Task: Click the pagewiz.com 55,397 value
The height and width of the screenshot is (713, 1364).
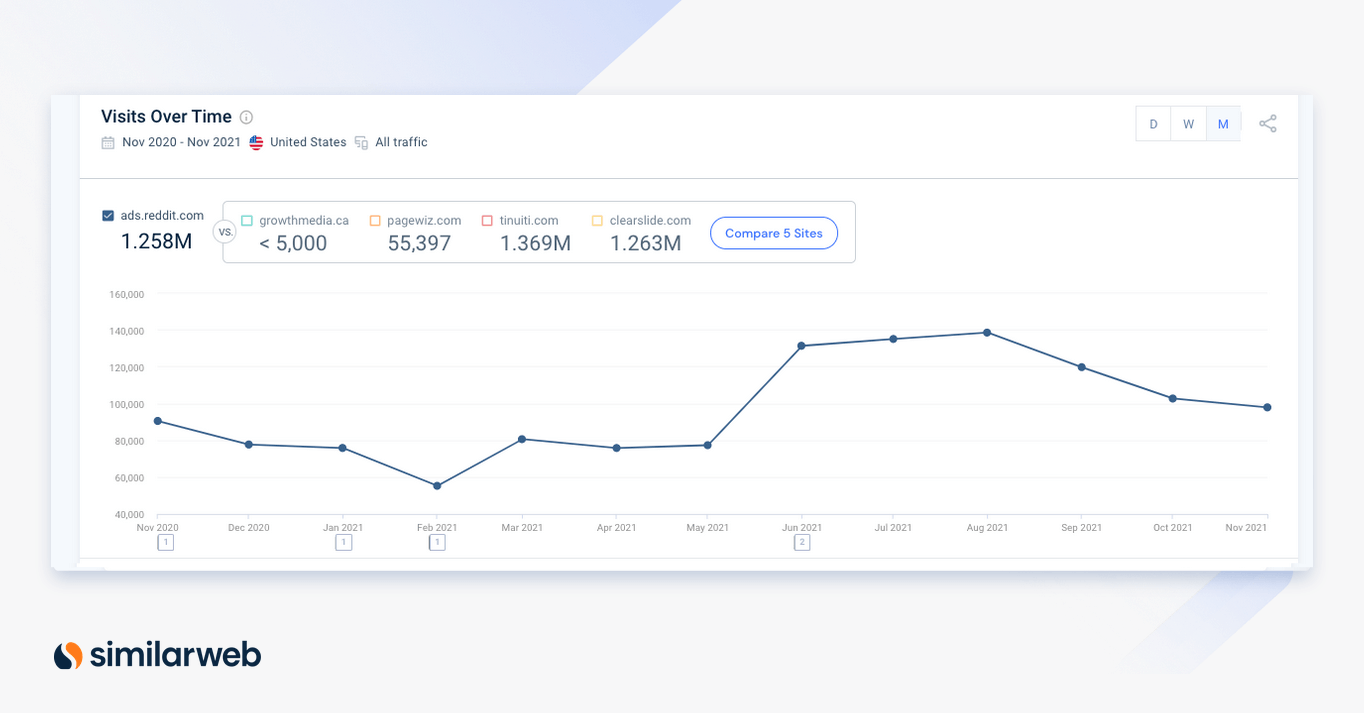Action: click(x=419, y=243)
